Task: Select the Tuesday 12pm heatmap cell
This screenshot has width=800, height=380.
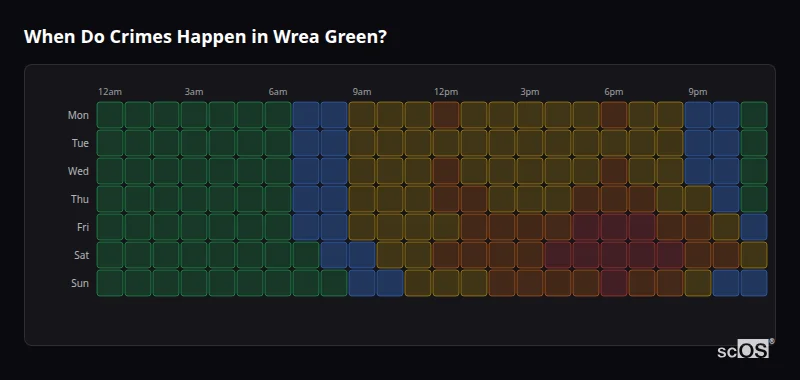Action: tap(446, 143)
